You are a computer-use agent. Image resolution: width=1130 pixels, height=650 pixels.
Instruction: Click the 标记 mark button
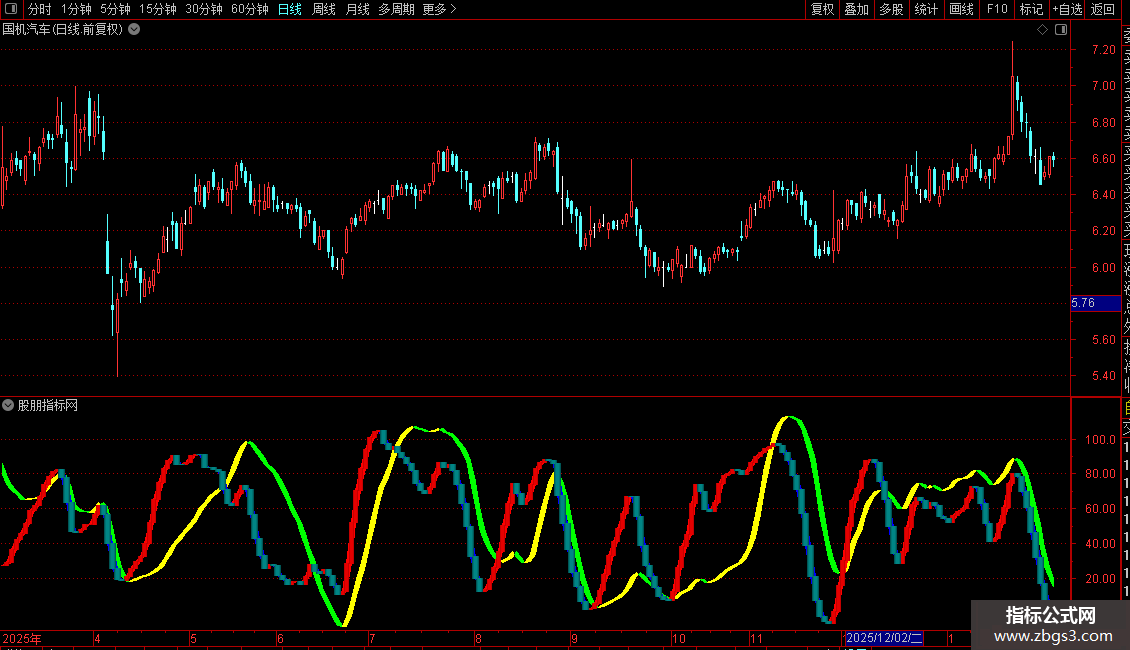[x=1031, y=9]
